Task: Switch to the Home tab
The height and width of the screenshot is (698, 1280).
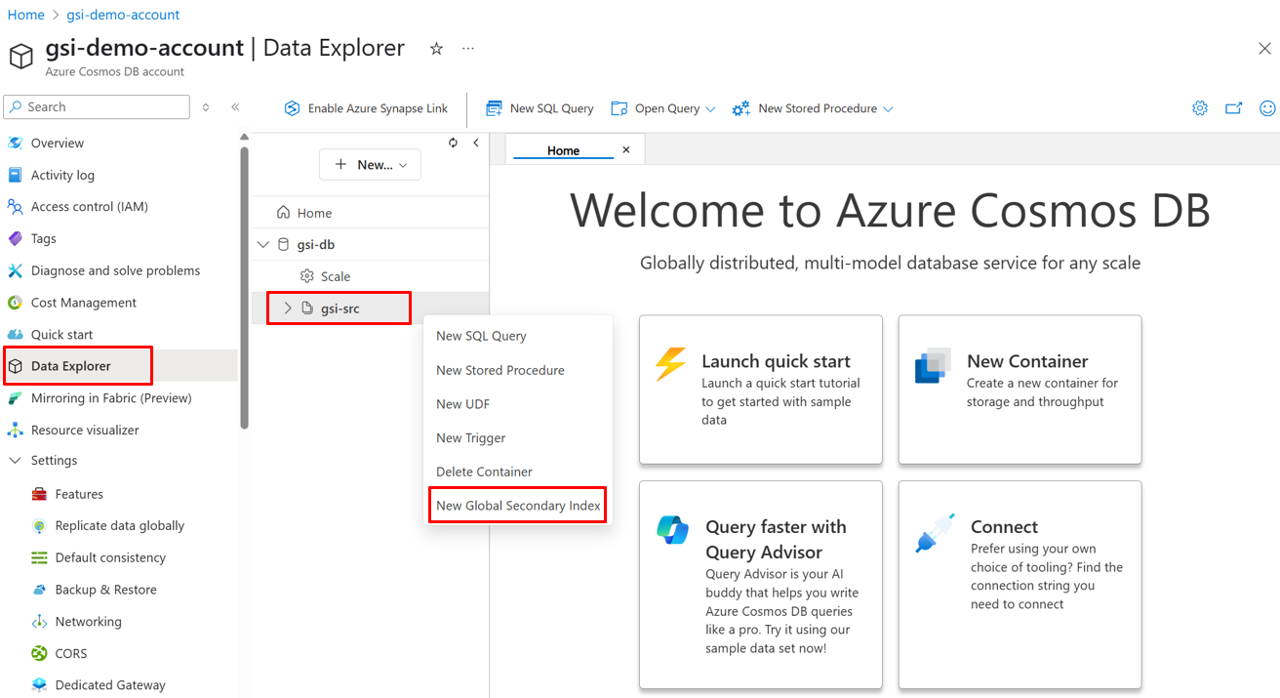Action: coord(563,150)
